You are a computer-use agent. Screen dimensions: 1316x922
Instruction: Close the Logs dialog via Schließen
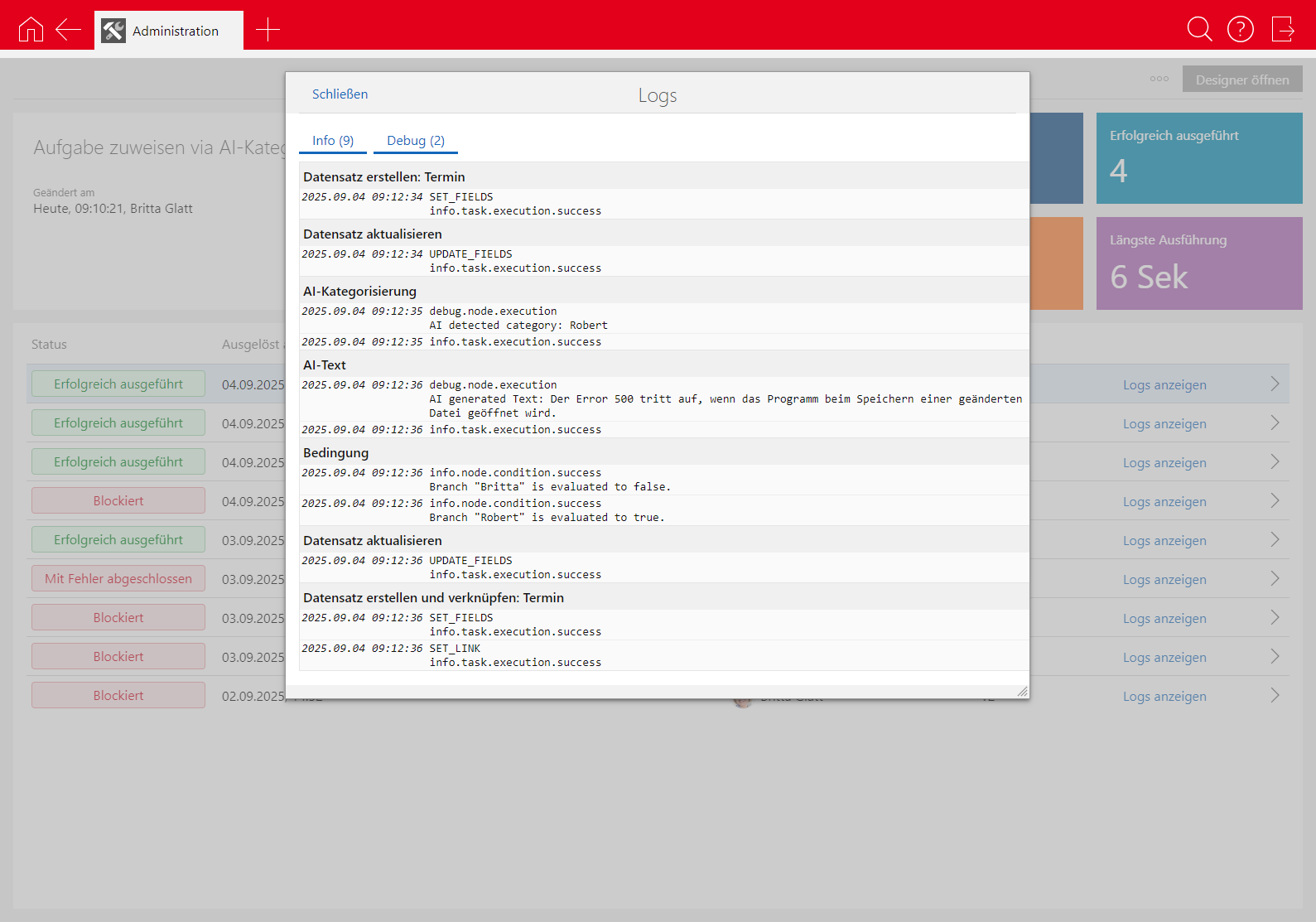(x=340, y=94)
